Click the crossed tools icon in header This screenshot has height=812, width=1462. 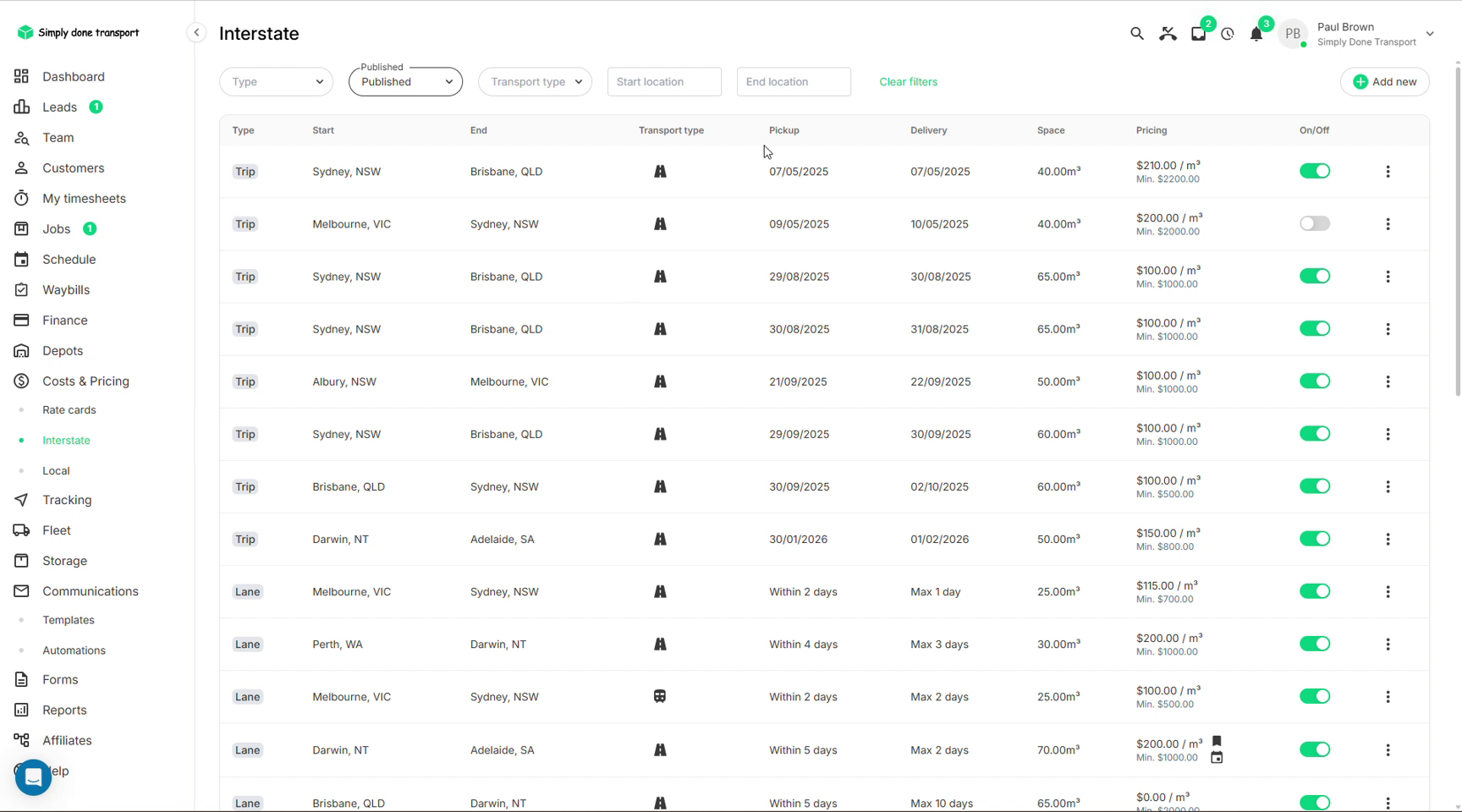tap(1168, 34)
